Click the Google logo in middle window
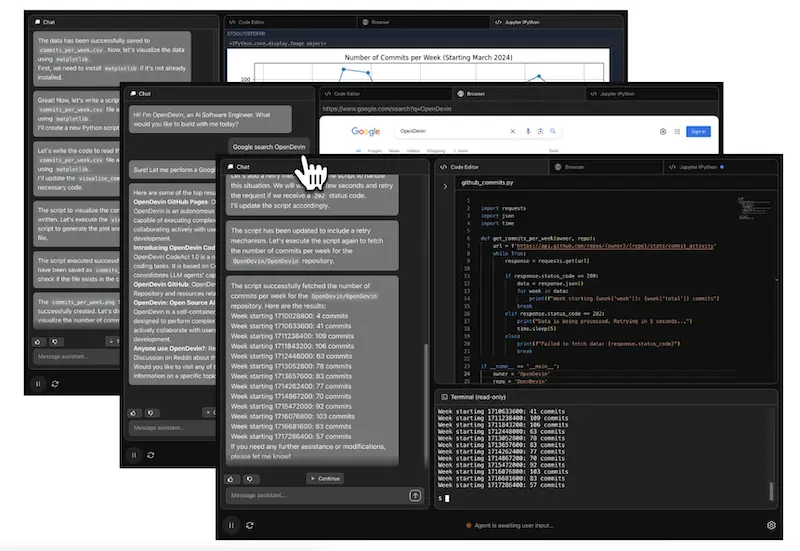 point(366,131)
